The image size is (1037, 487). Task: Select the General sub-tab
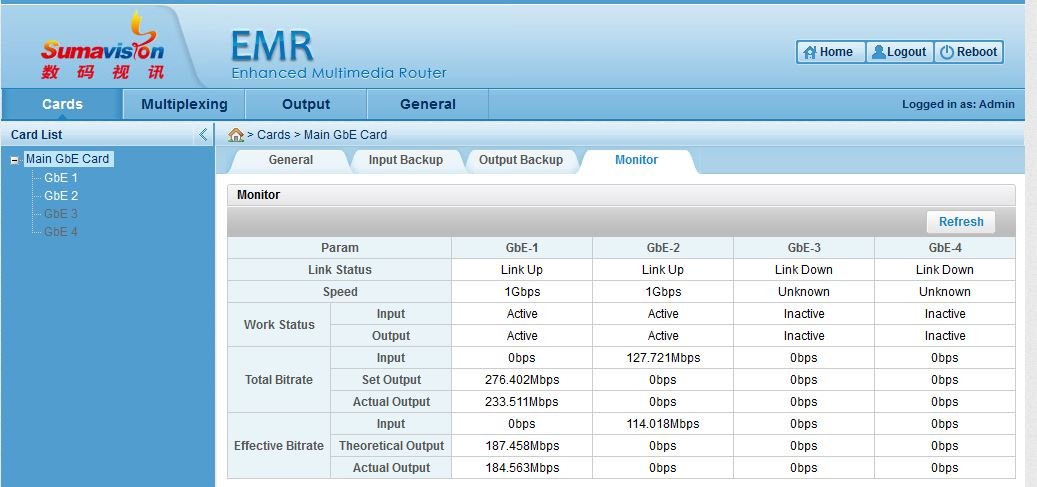pos(290,160)
